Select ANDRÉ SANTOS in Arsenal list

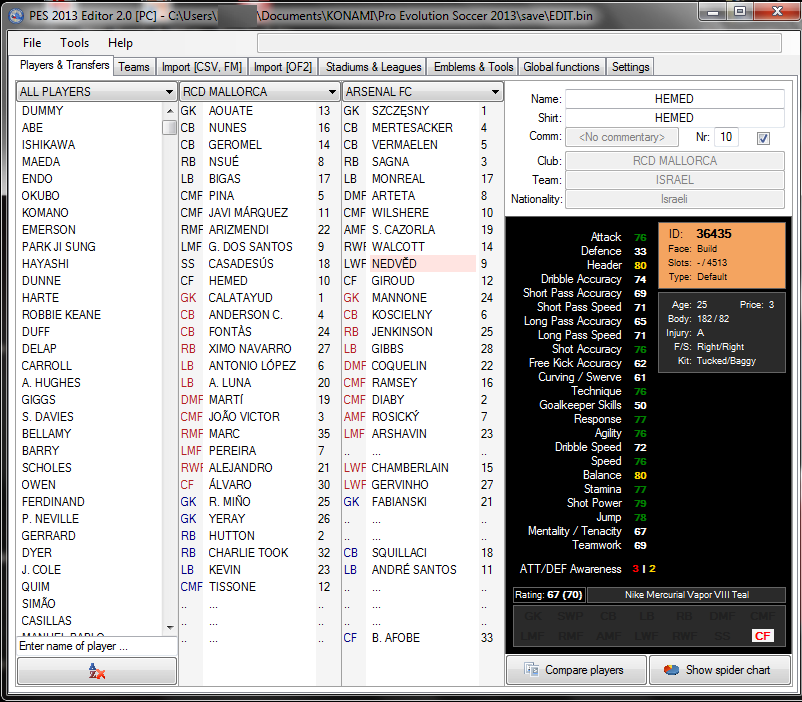414,569
